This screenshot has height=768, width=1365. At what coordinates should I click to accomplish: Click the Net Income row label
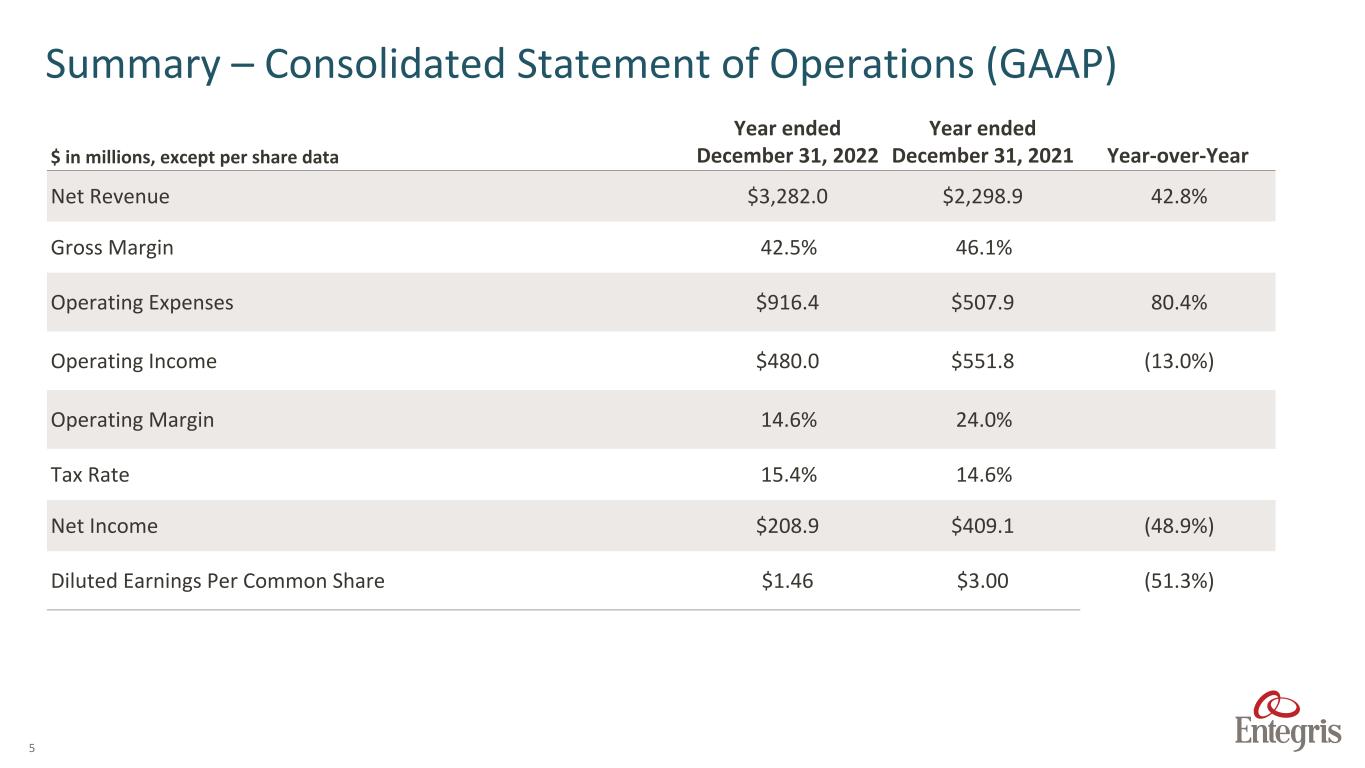pyautogui.click(x=104, y=526)
